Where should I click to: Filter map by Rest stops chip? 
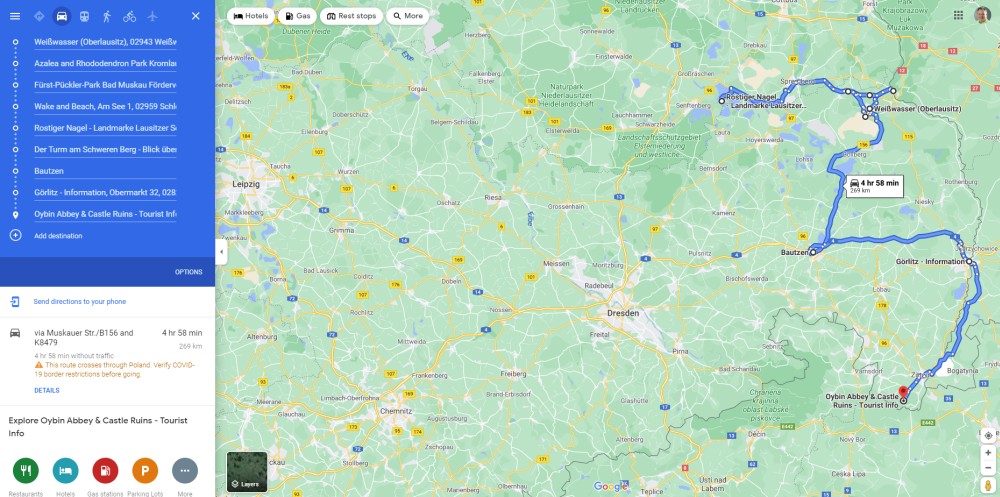[x=351, y=16]
